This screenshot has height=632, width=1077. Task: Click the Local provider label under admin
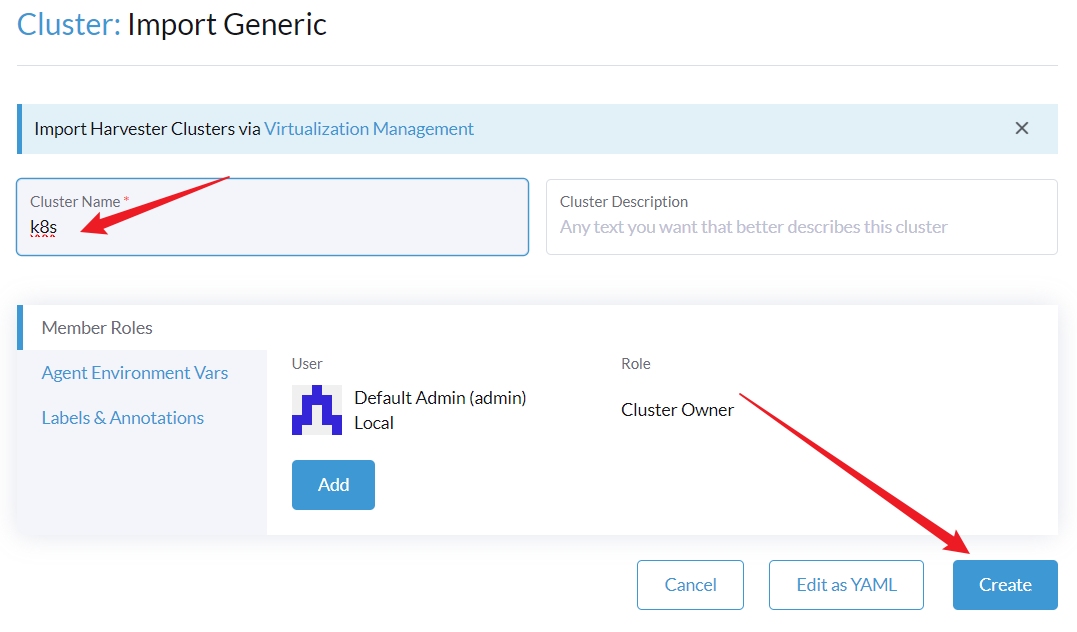click(x=374, y=423)
